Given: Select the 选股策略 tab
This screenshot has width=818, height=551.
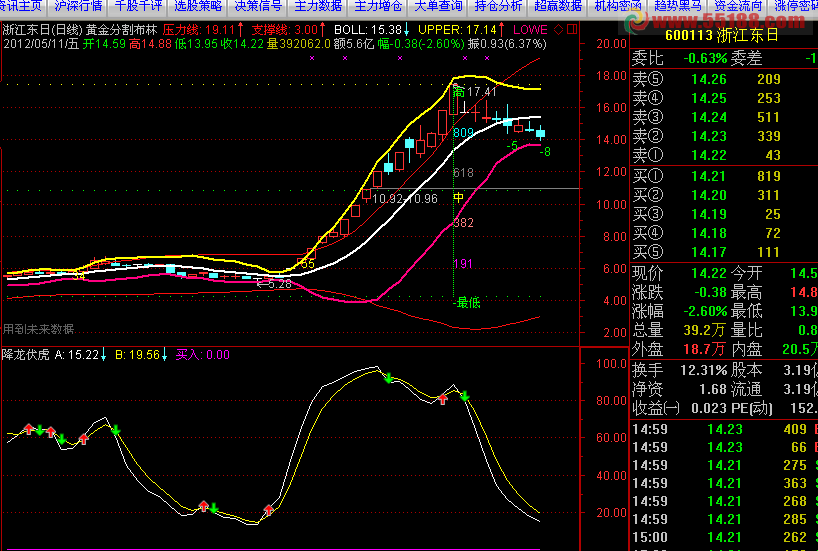Looking at the screenshot, I should pos(198,6).
